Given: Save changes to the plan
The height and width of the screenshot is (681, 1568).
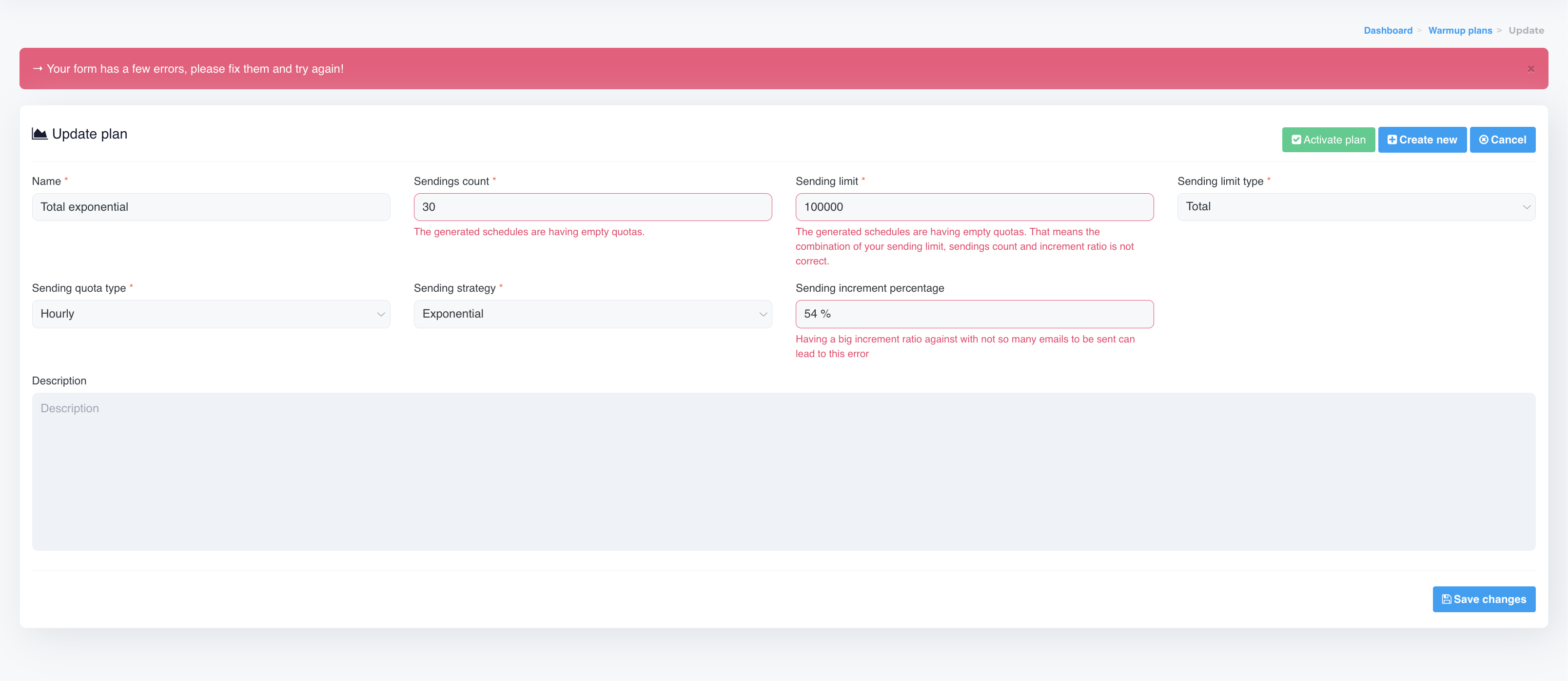Looking at the screenshot, I should tap(1483, 600).
